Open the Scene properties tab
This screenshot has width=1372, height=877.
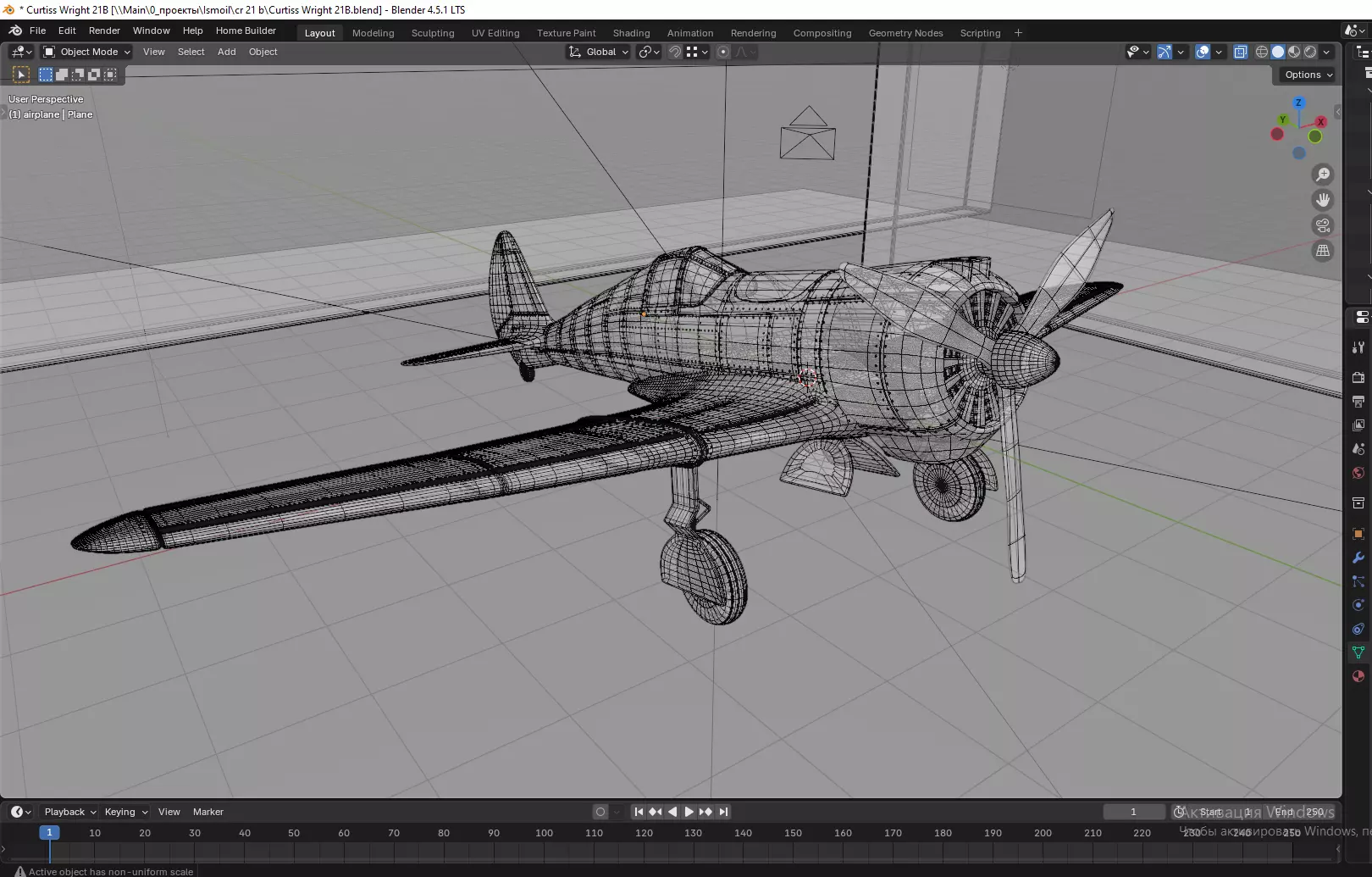1358,448
